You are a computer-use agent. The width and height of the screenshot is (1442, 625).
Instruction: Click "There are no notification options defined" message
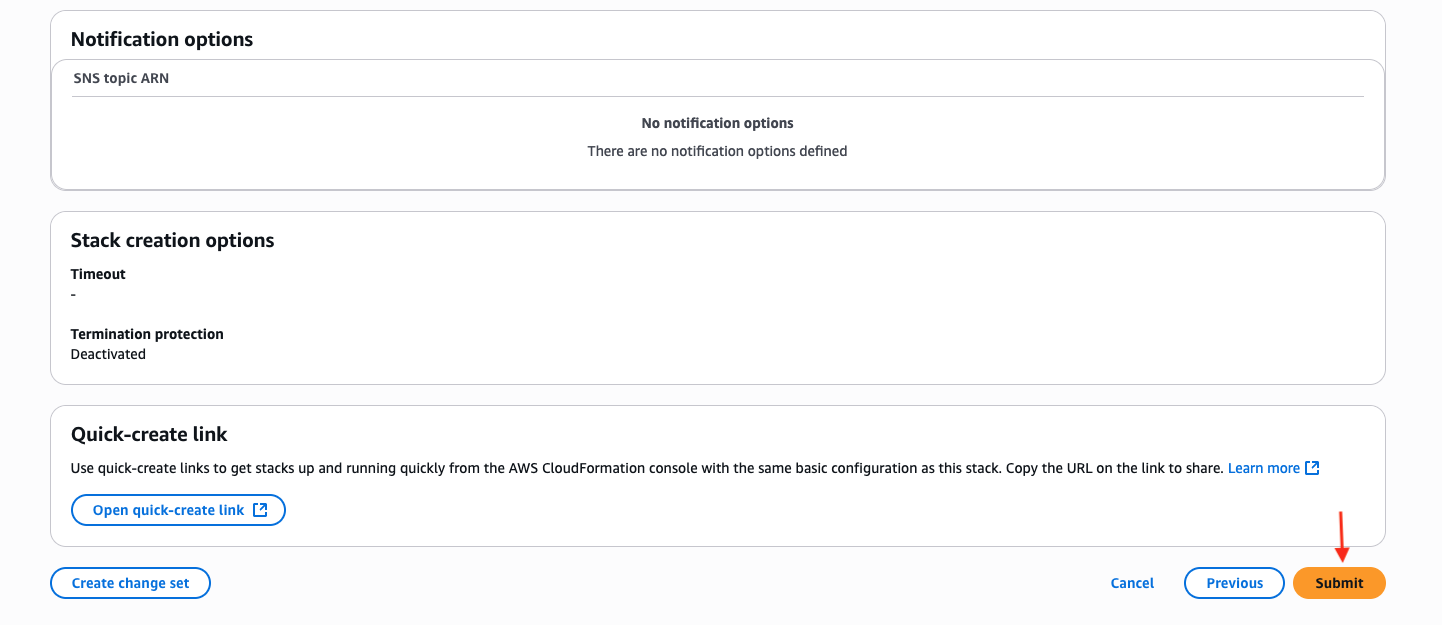point(717,151)
